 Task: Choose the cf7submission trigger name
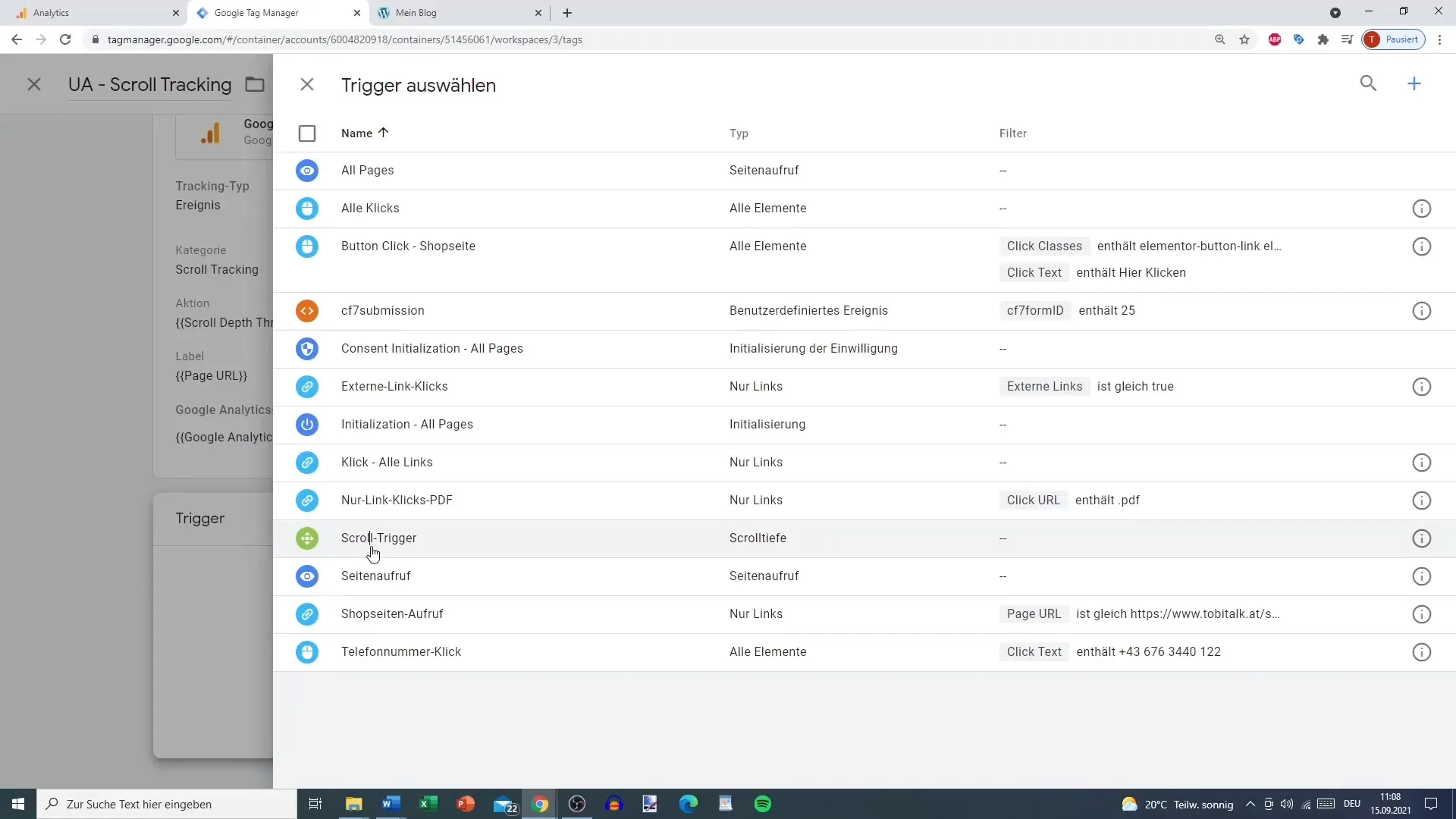tap(382, 310)
